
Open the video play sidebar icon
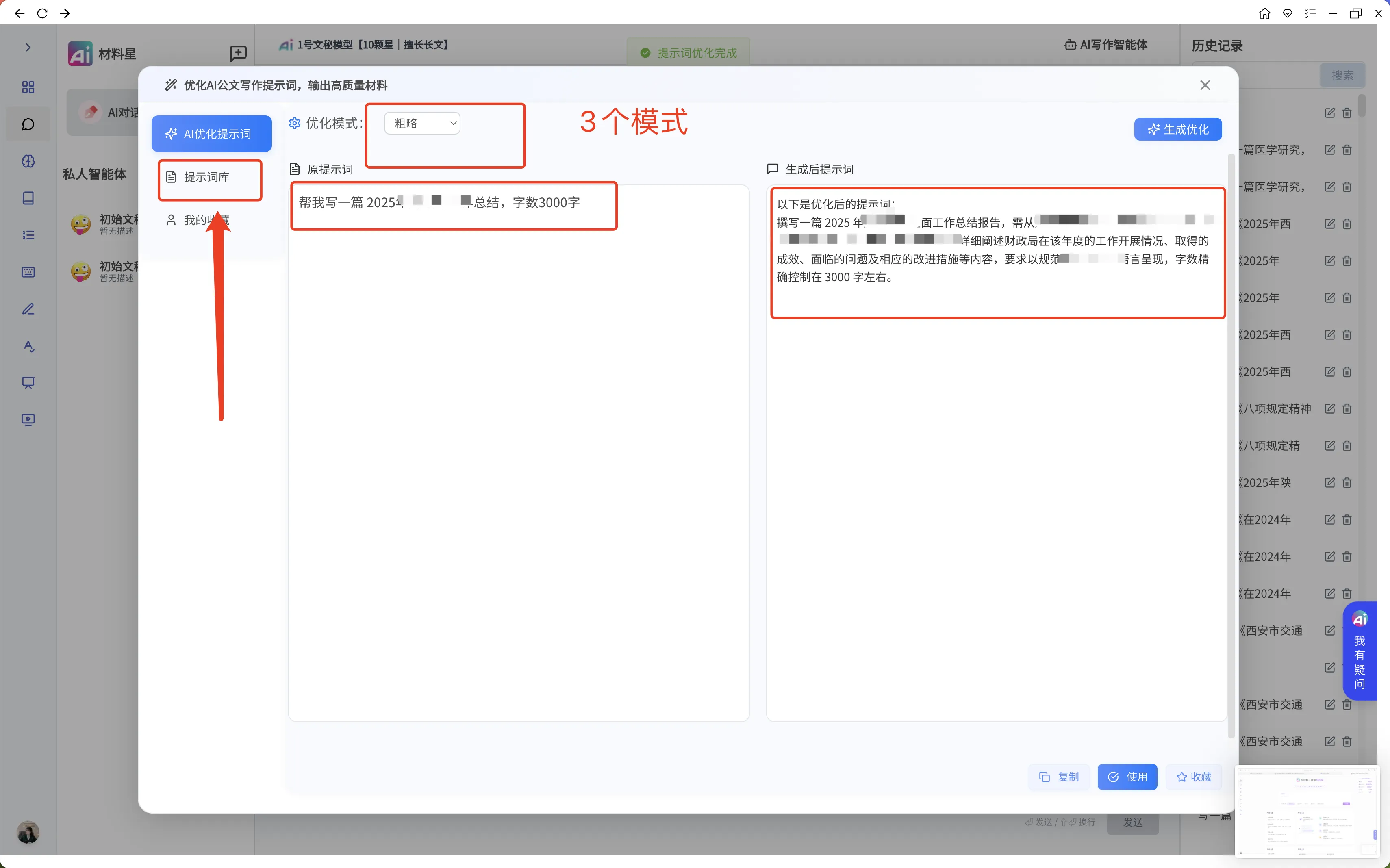(x=28, y=420)
